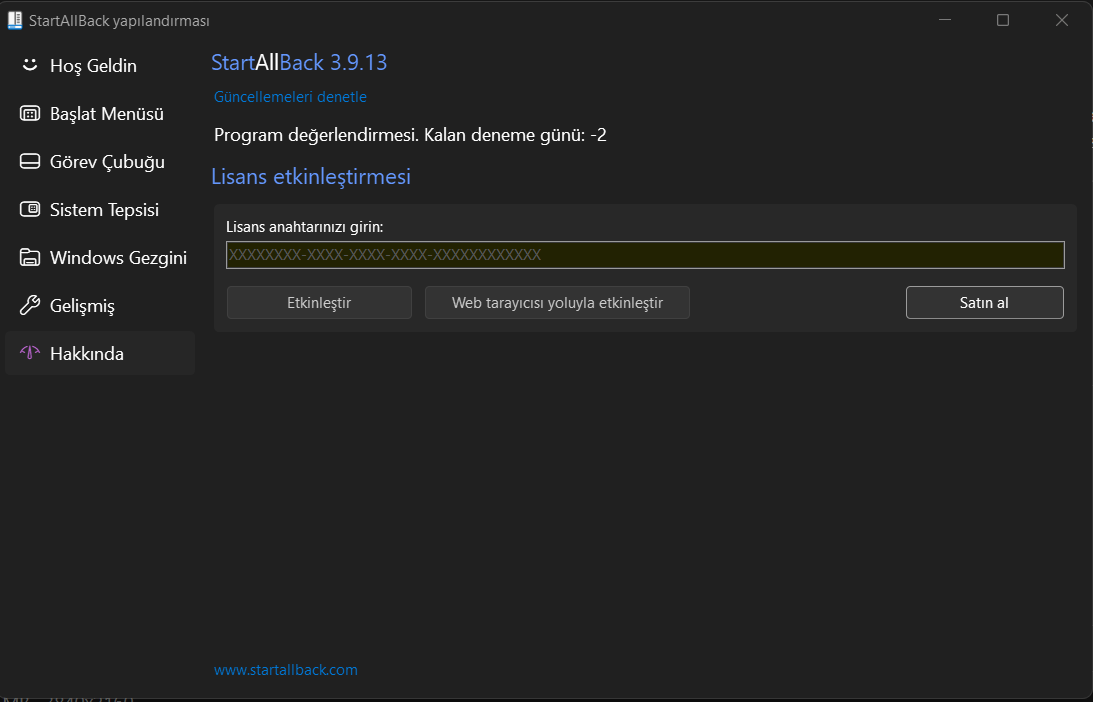The image size is (1093, 702).
Task: Click the Etkinleştir button
Action: tap(319, 303)
